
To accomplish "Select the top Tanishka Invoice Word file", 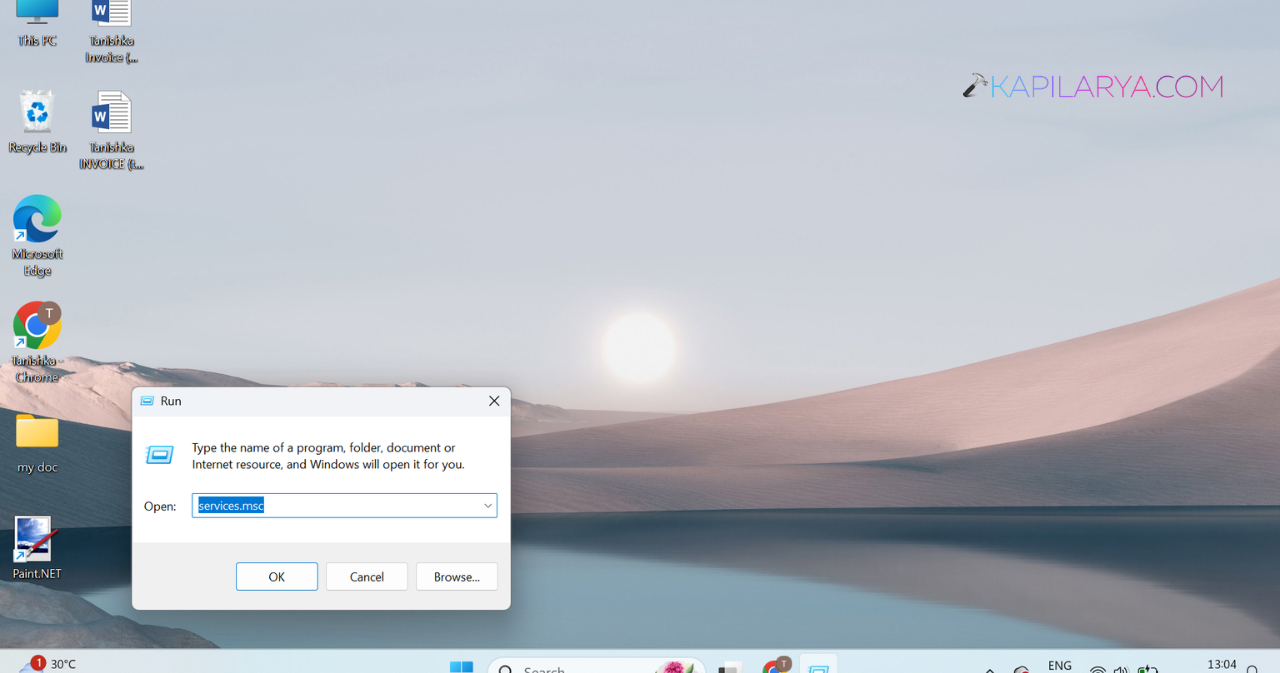I will [x=111, y=30].
